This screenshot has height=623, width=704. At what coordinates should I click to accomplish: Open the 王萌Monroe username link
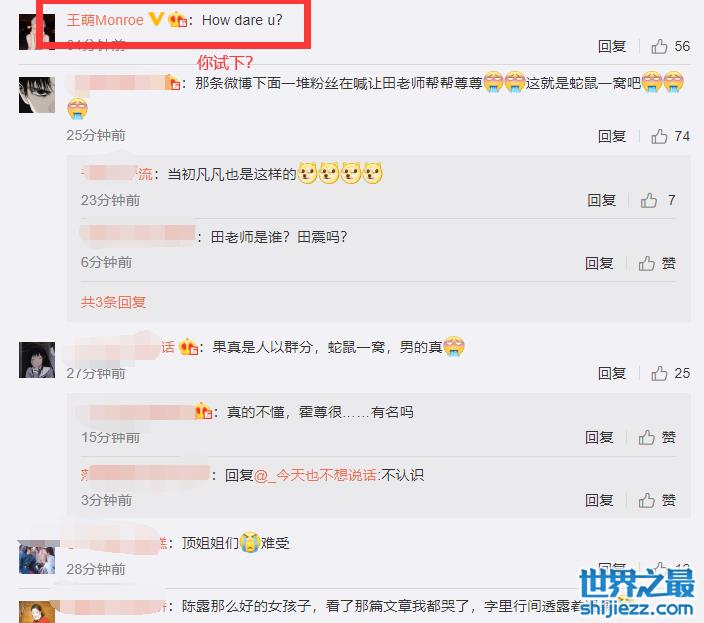(105, 20)
